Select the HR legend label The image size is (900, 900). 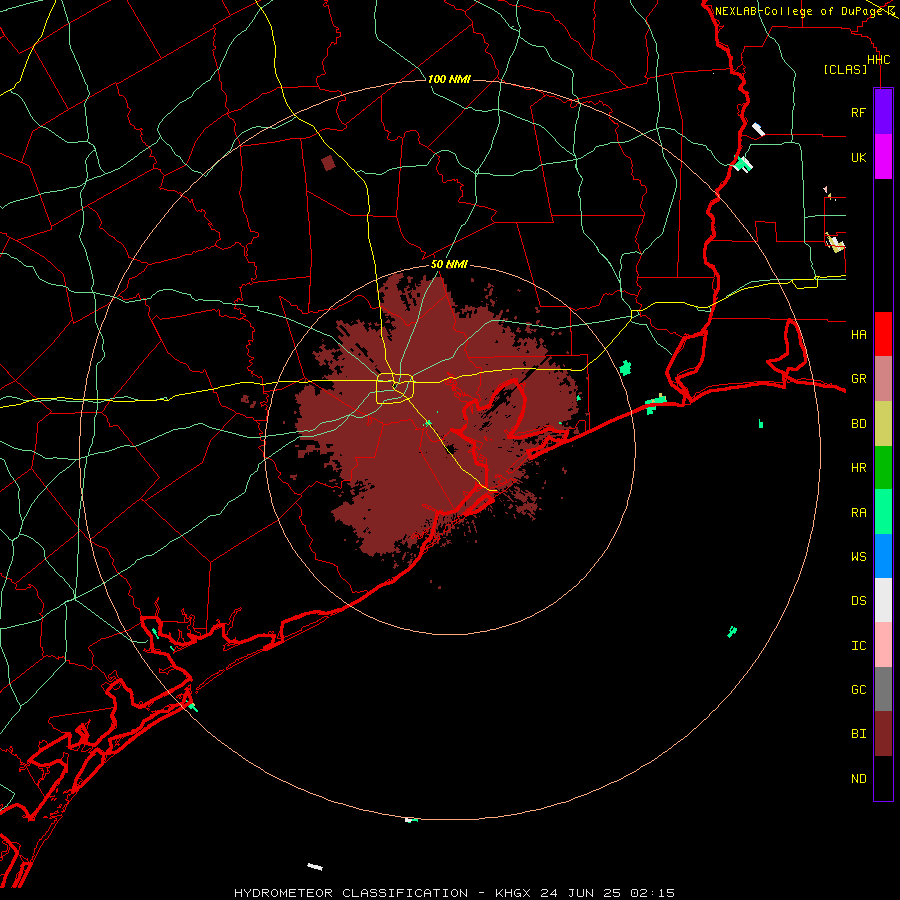click(x=858, y=468)
